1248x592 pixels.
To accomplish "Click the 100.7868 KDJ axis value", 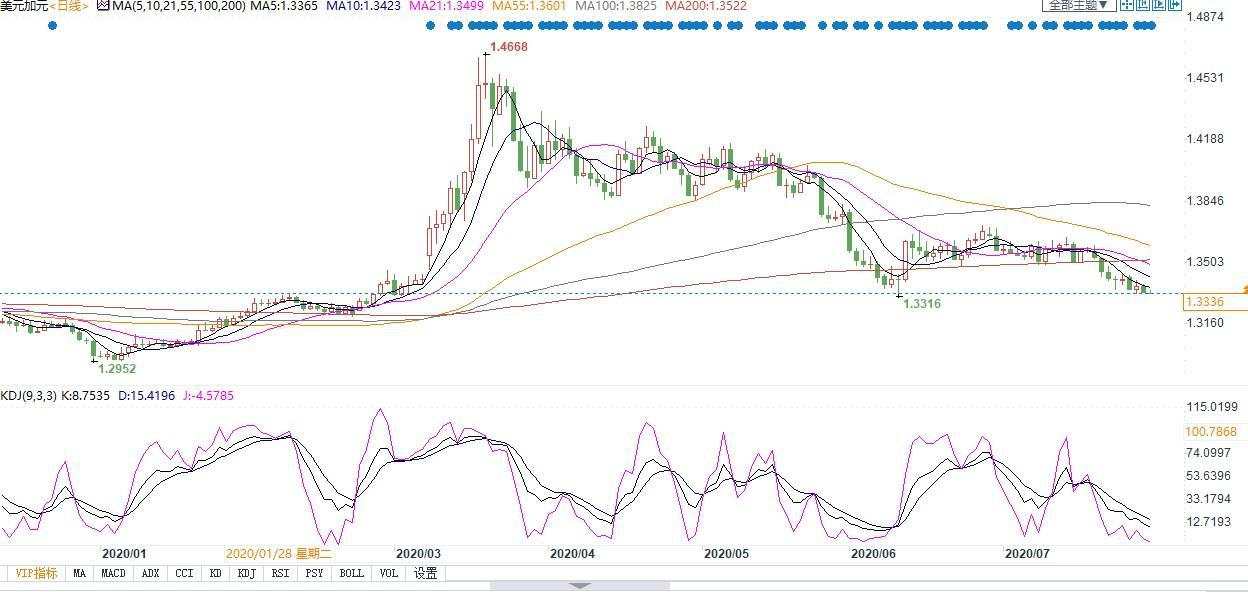I will tap(1210, 432).
